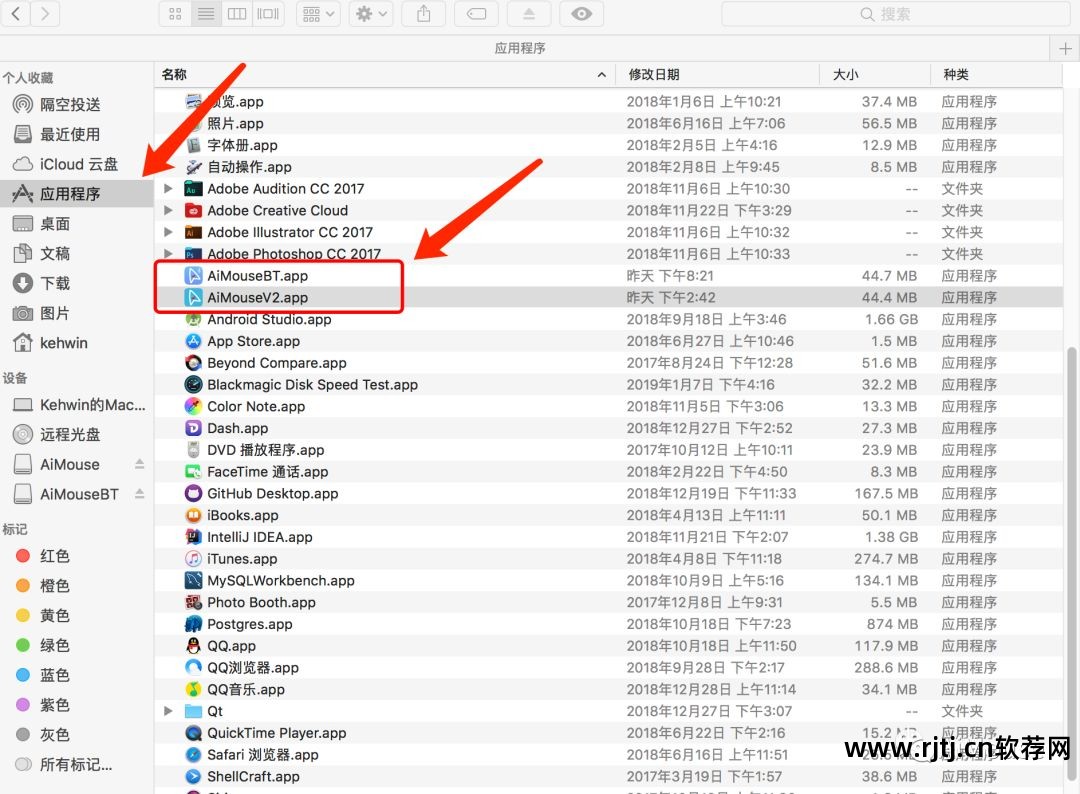Select the GitHub Desktop.app icon
Viewport: 1080px width, 794px height.
pos(194,493)
